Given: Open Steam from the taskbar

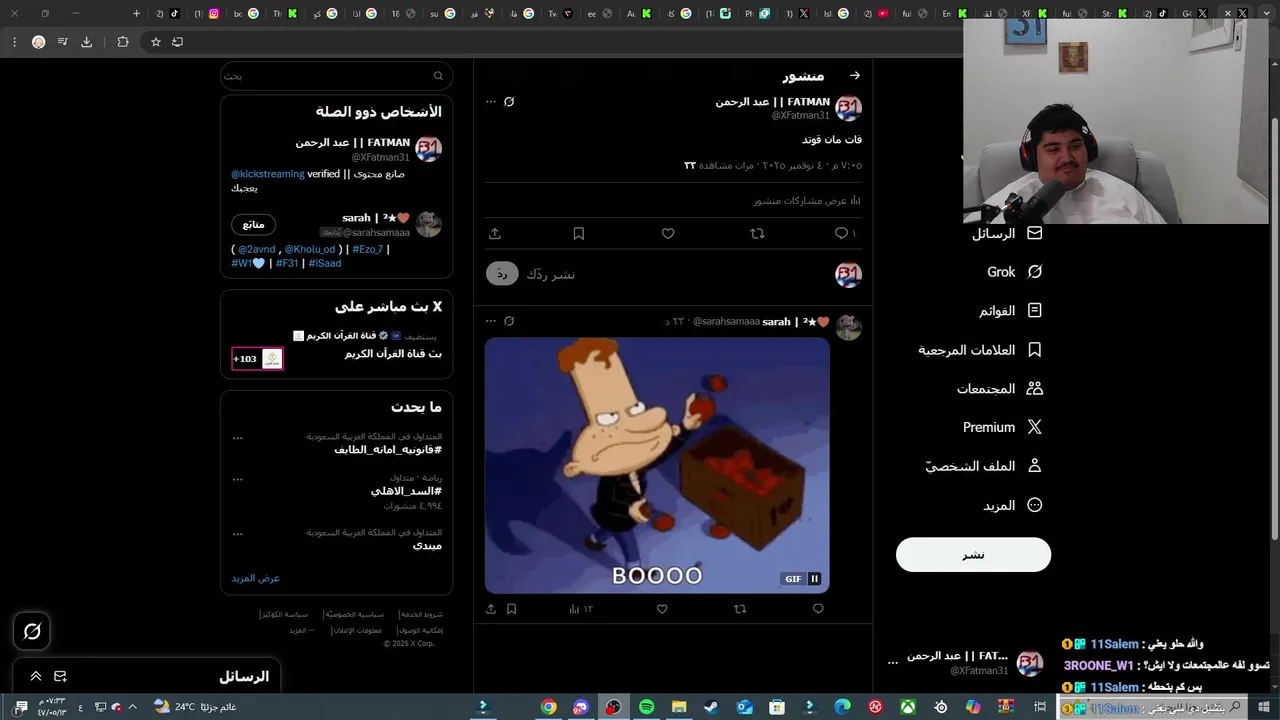Looking at the screenshot, I should (x=711, y=707).
